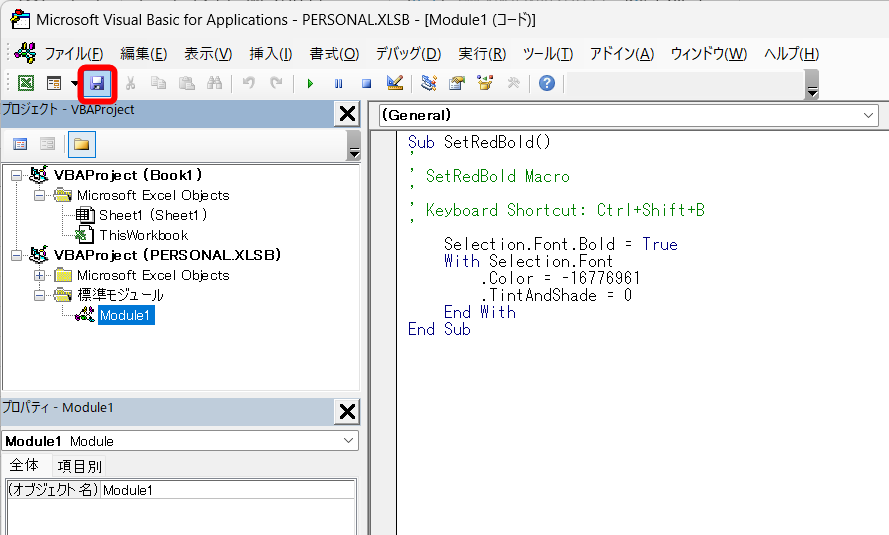Close the プロジェクト - VBAProject panel

[347, 114]
